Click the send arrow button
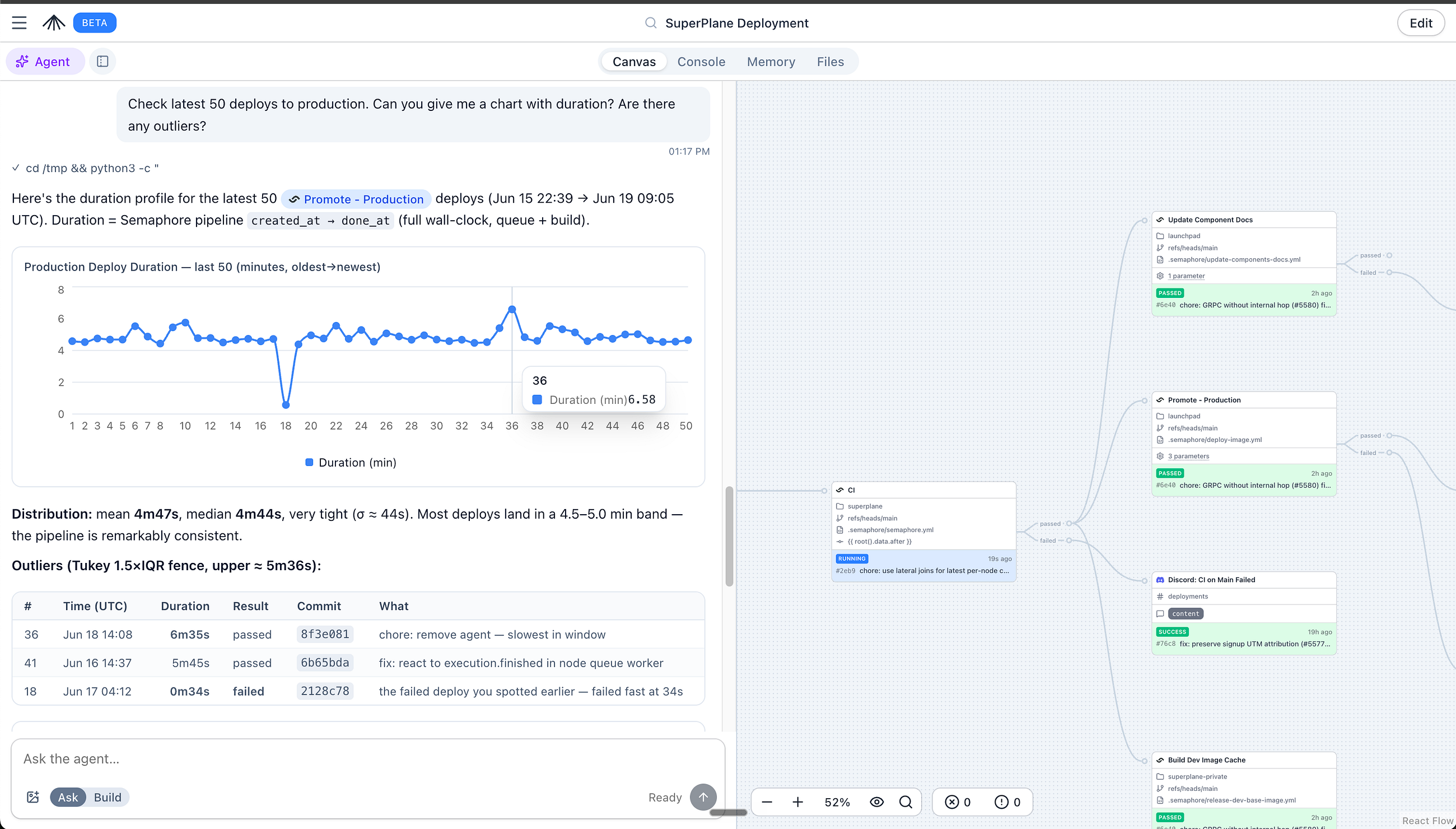The image size is (1456, 829). (703, 797)
